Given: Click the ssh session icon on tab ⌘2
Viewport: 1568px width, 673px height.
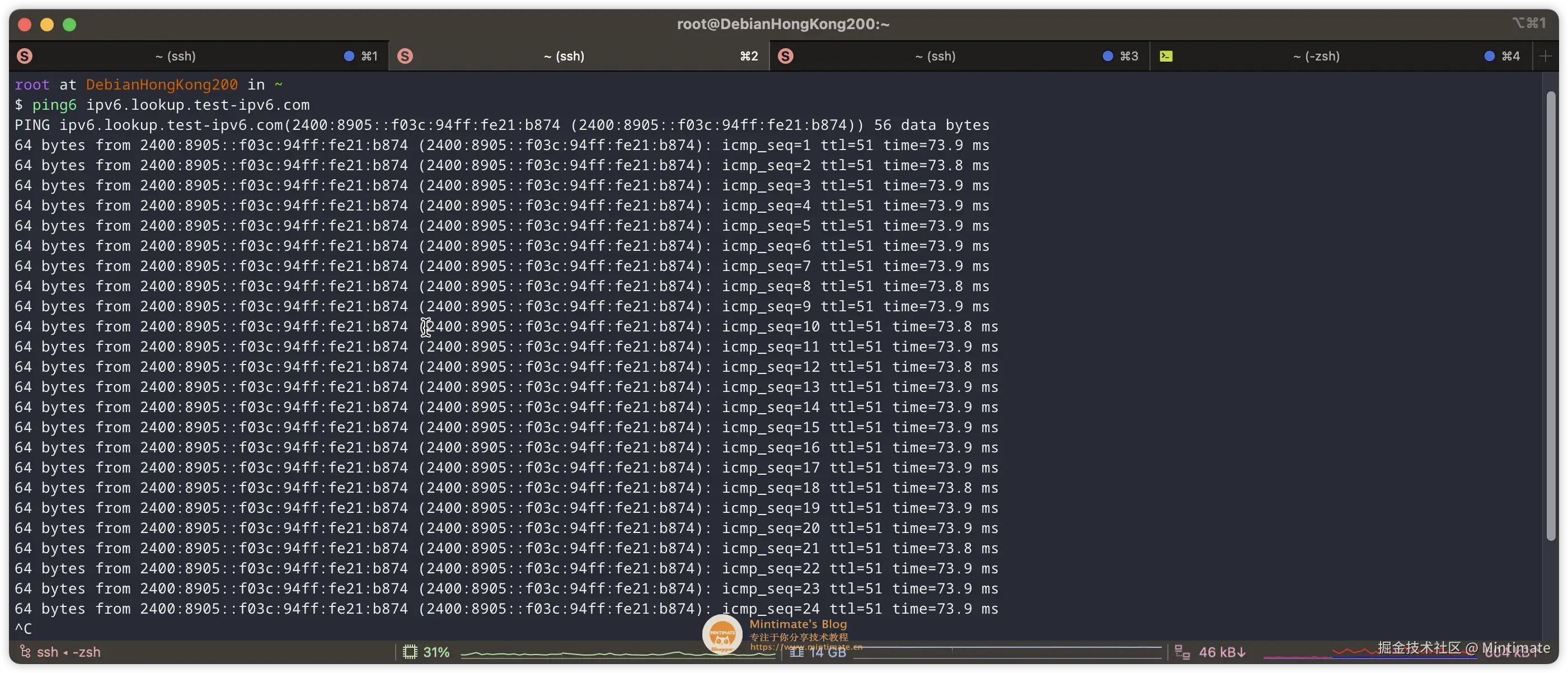Looking at the screenshot, I should pos(405,55).
